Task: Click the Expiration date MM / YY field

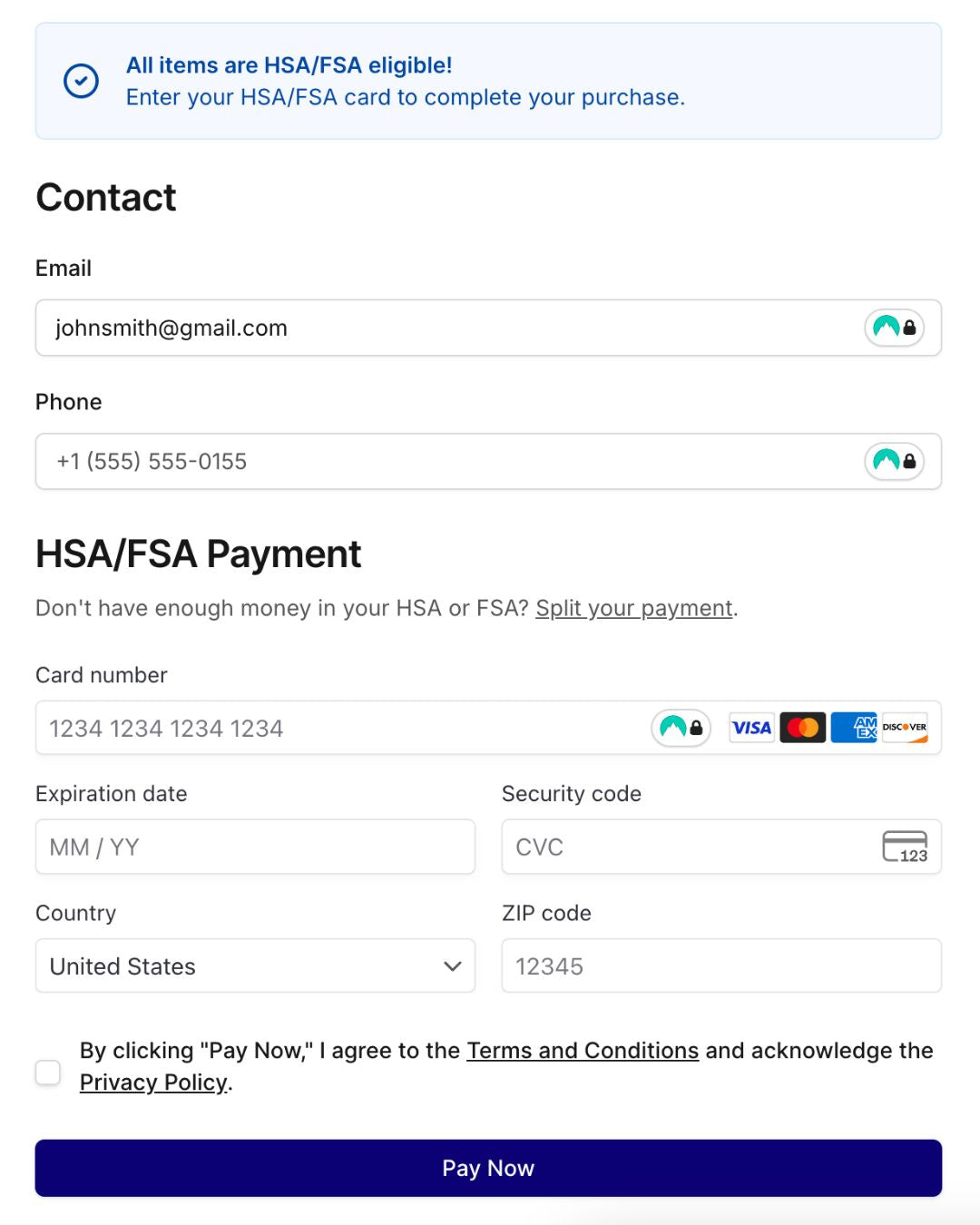Action: (255, 847)
